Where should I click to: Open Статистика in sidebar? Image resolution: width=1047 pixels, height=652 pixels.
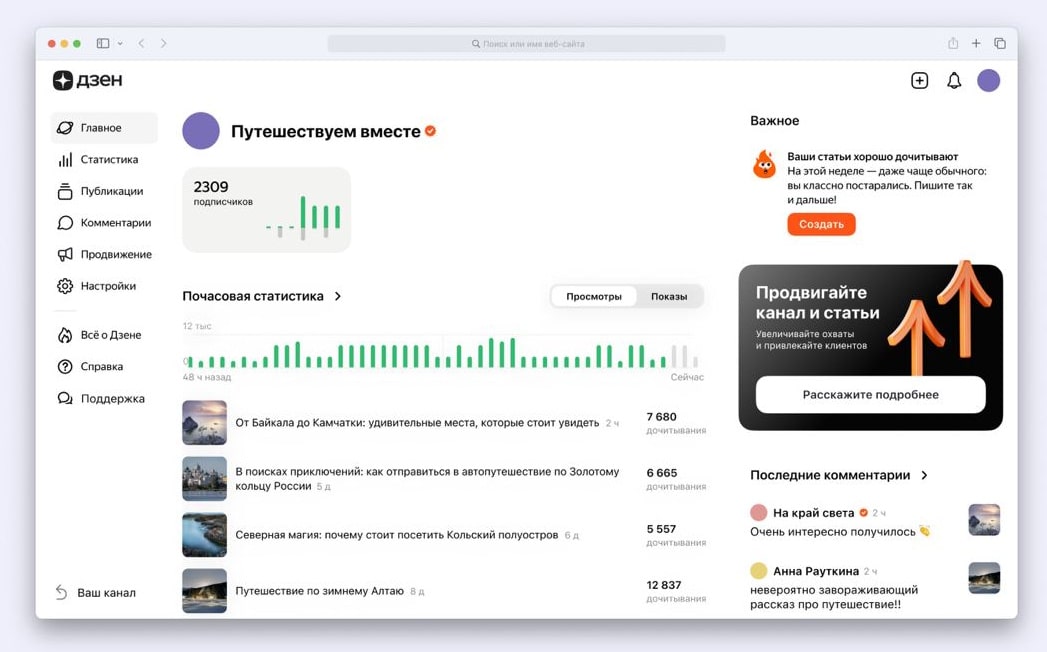98,160
